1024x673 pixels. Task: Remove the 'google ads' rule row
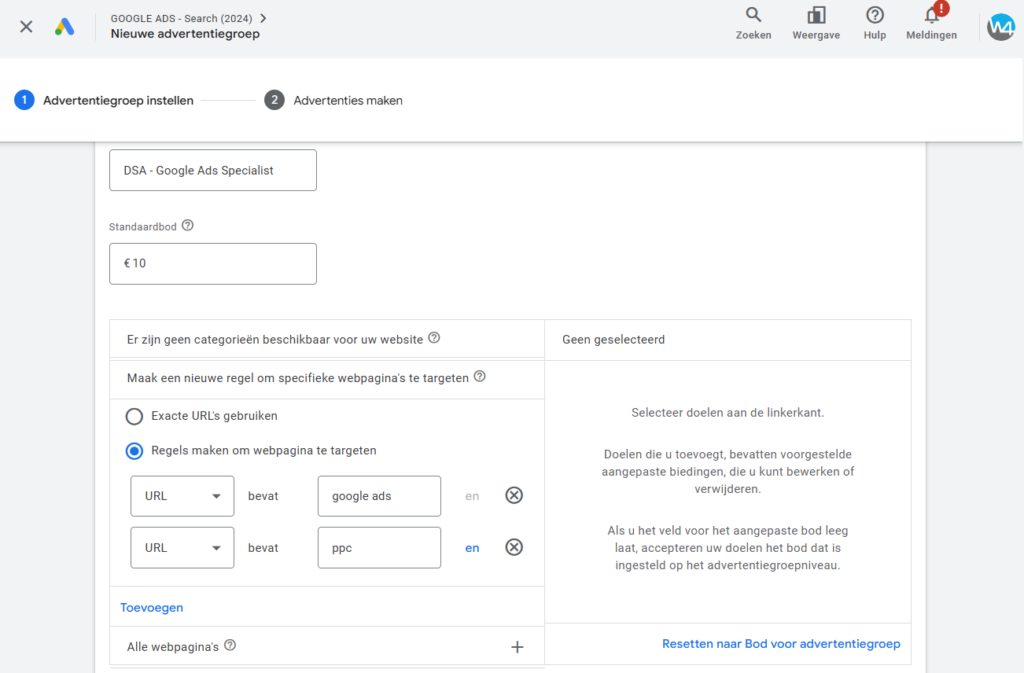pyautogui.click(x=514, y=495)
